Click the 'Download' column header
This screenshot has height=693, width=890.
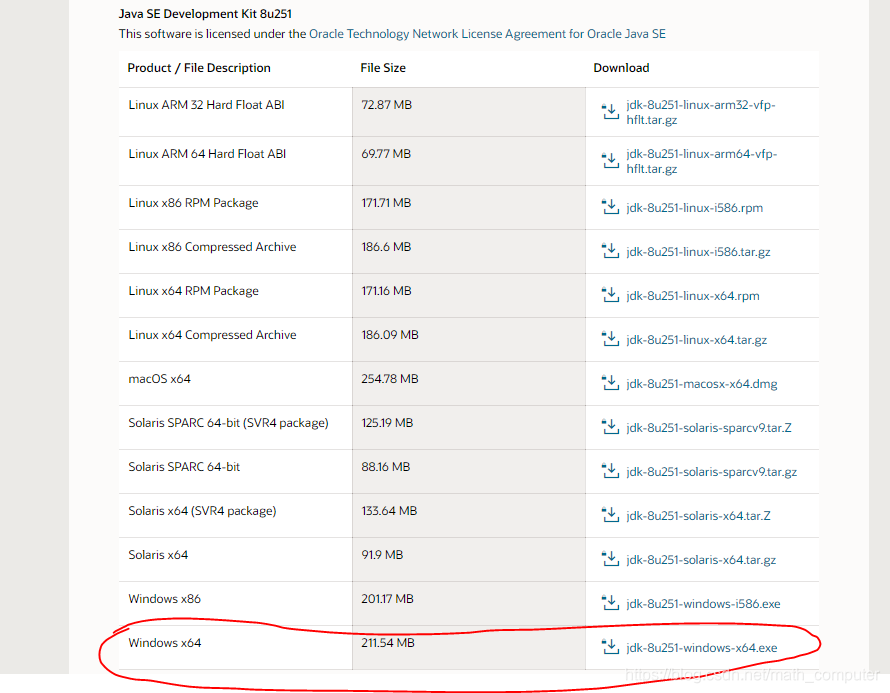(x=621, y=68)
